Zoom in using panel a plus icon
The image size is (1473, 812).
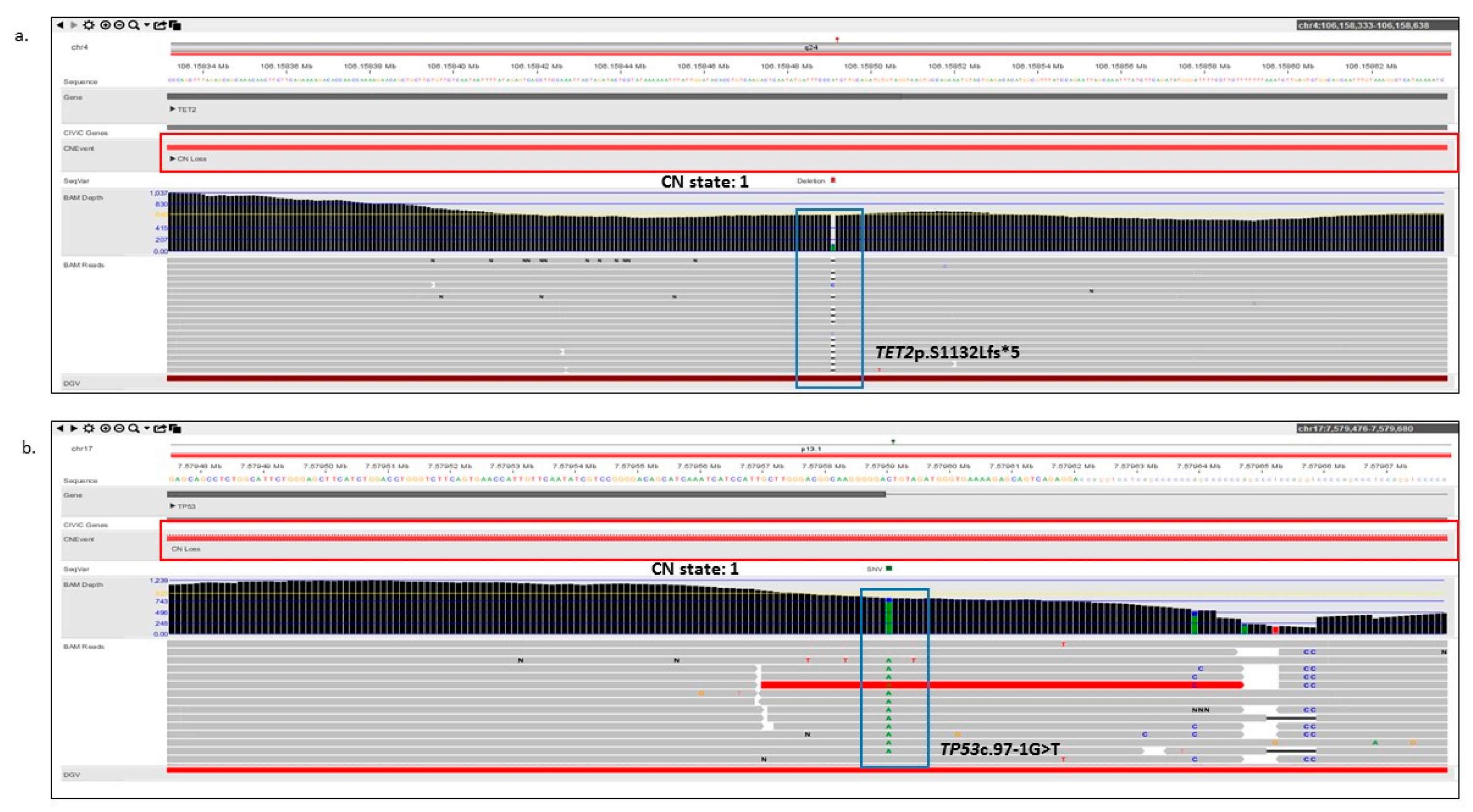point(105,25)
